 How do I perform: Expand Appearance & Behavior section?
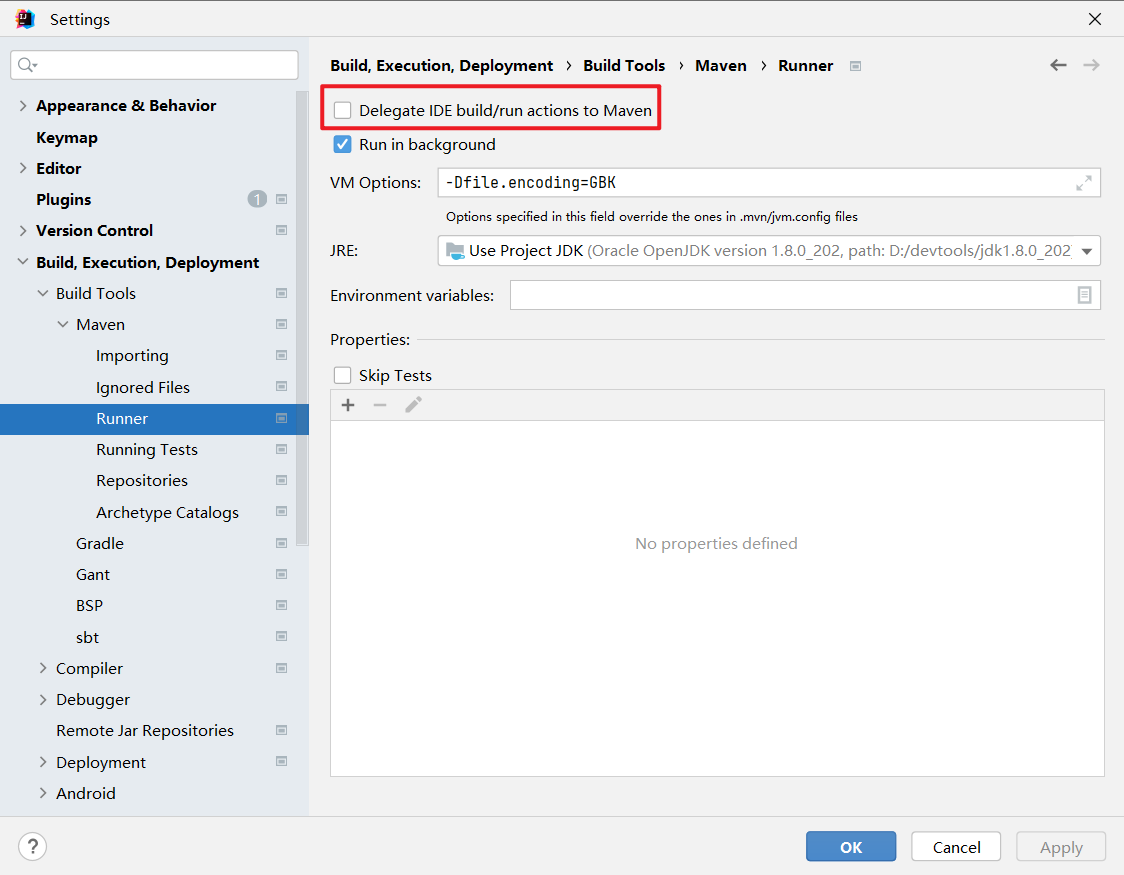(x=23, y=106)
